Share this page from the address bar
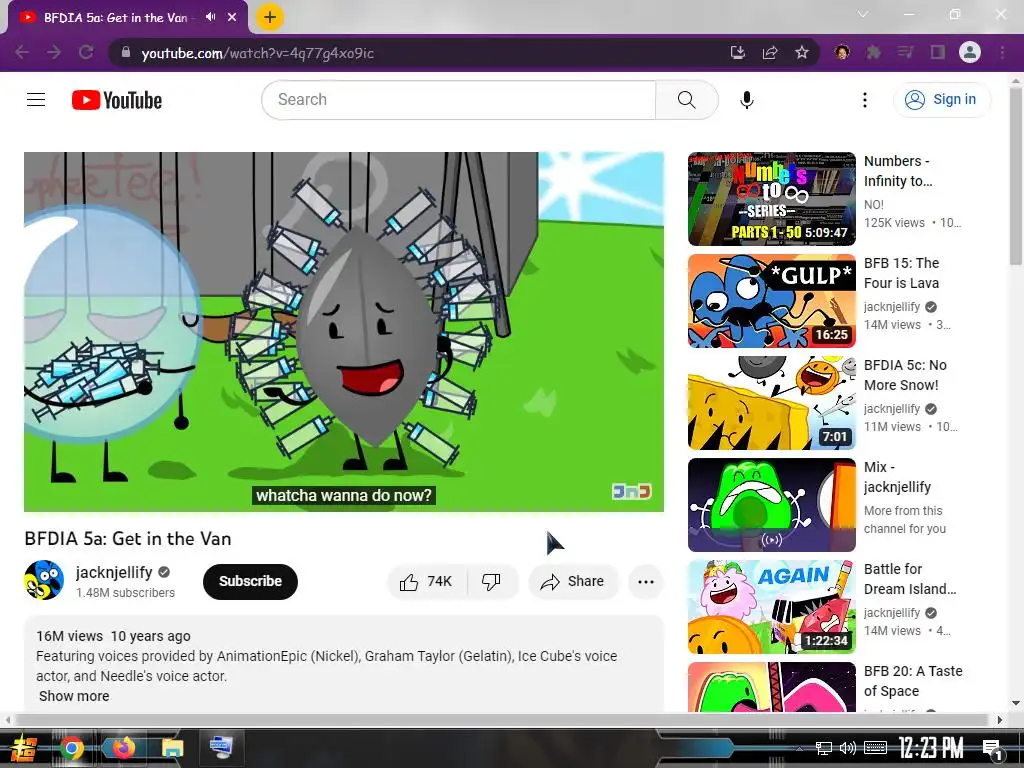The image size is (1024, 768). (770, 53)
